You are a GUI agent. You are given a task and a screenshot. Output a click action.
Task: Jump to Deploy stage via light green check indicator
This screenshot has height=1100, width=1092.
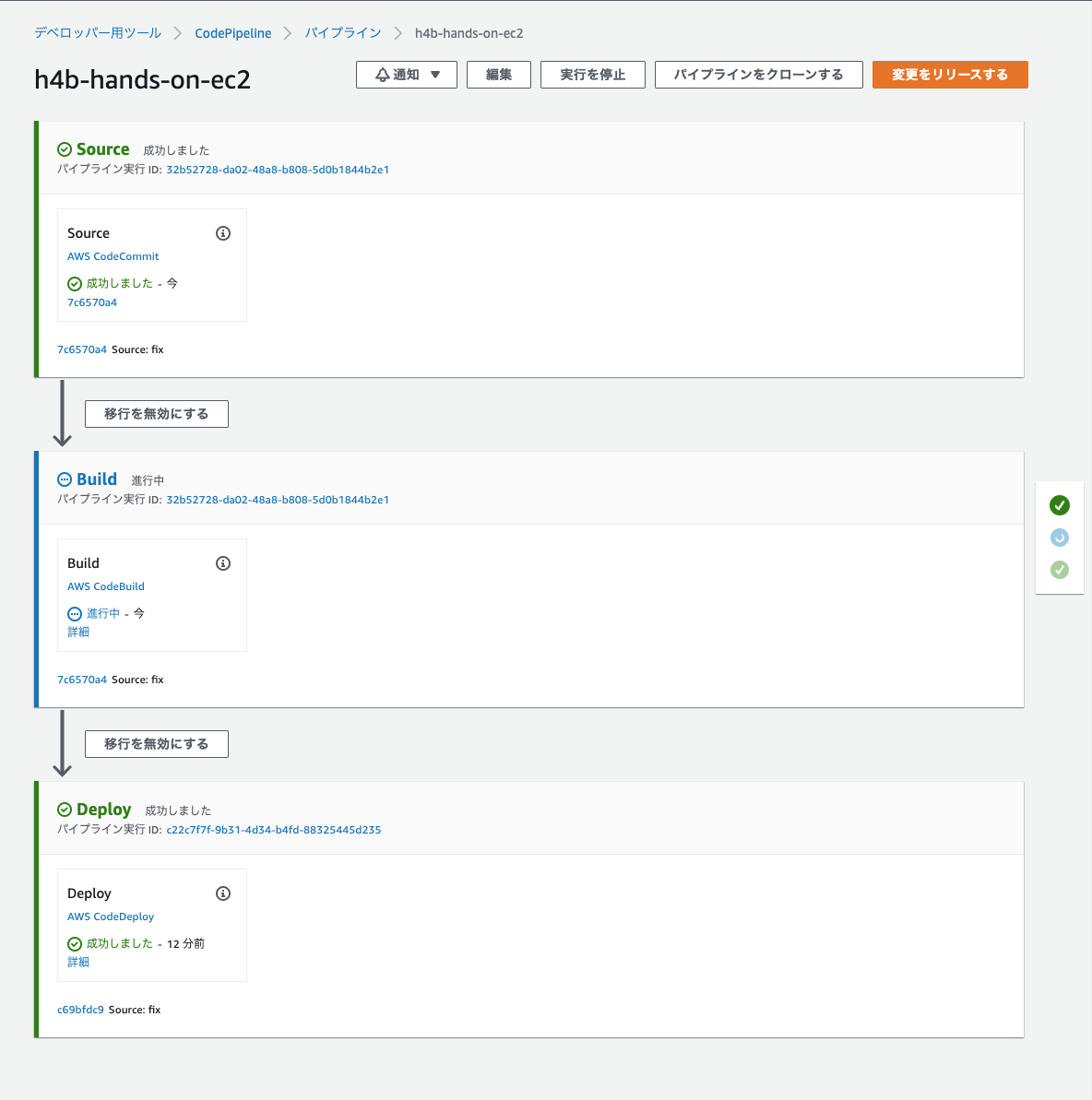[x=1060, y=570]
